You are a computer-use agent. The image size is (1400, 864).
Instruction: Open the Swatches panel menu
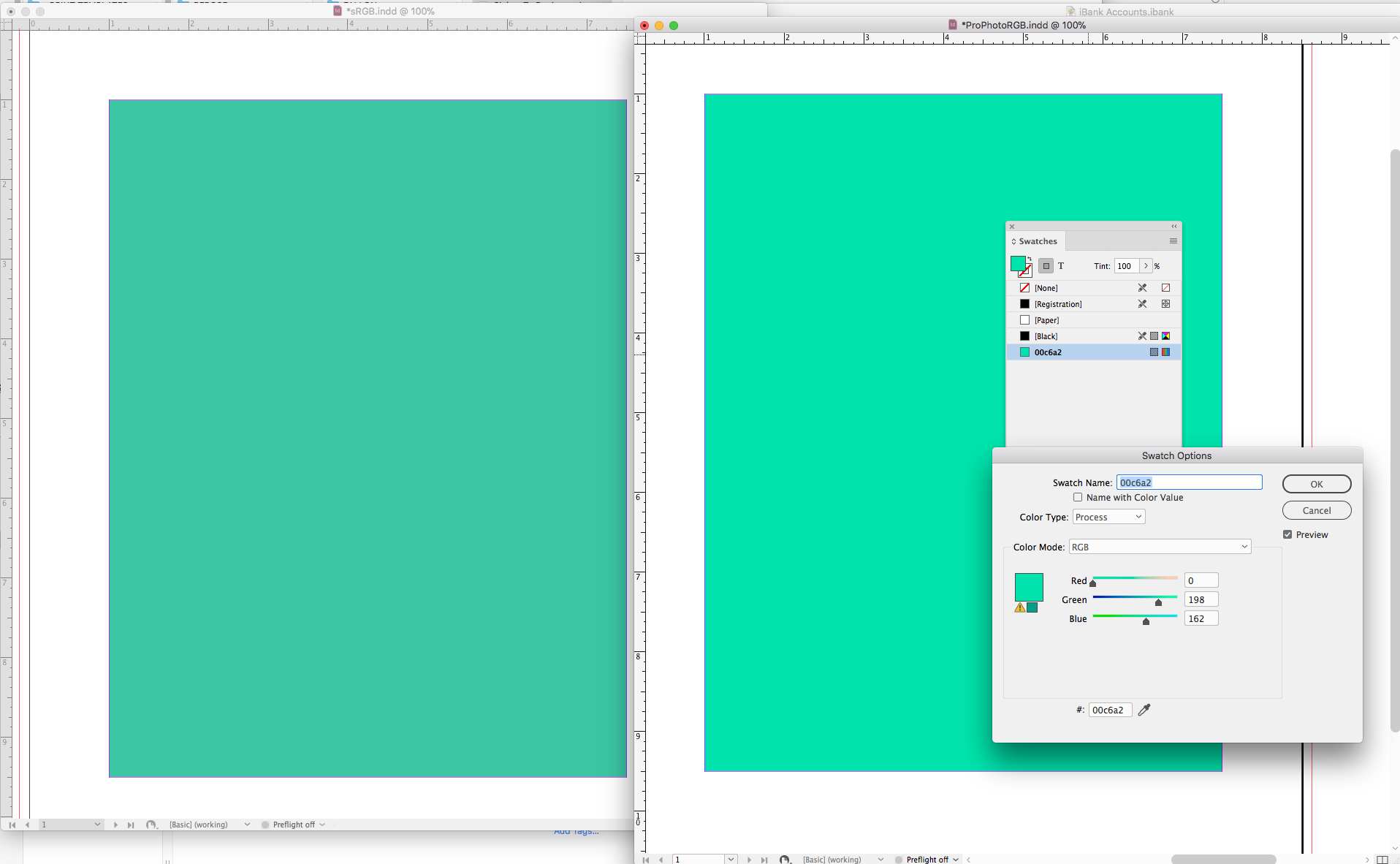click(x=1173, y=241)
